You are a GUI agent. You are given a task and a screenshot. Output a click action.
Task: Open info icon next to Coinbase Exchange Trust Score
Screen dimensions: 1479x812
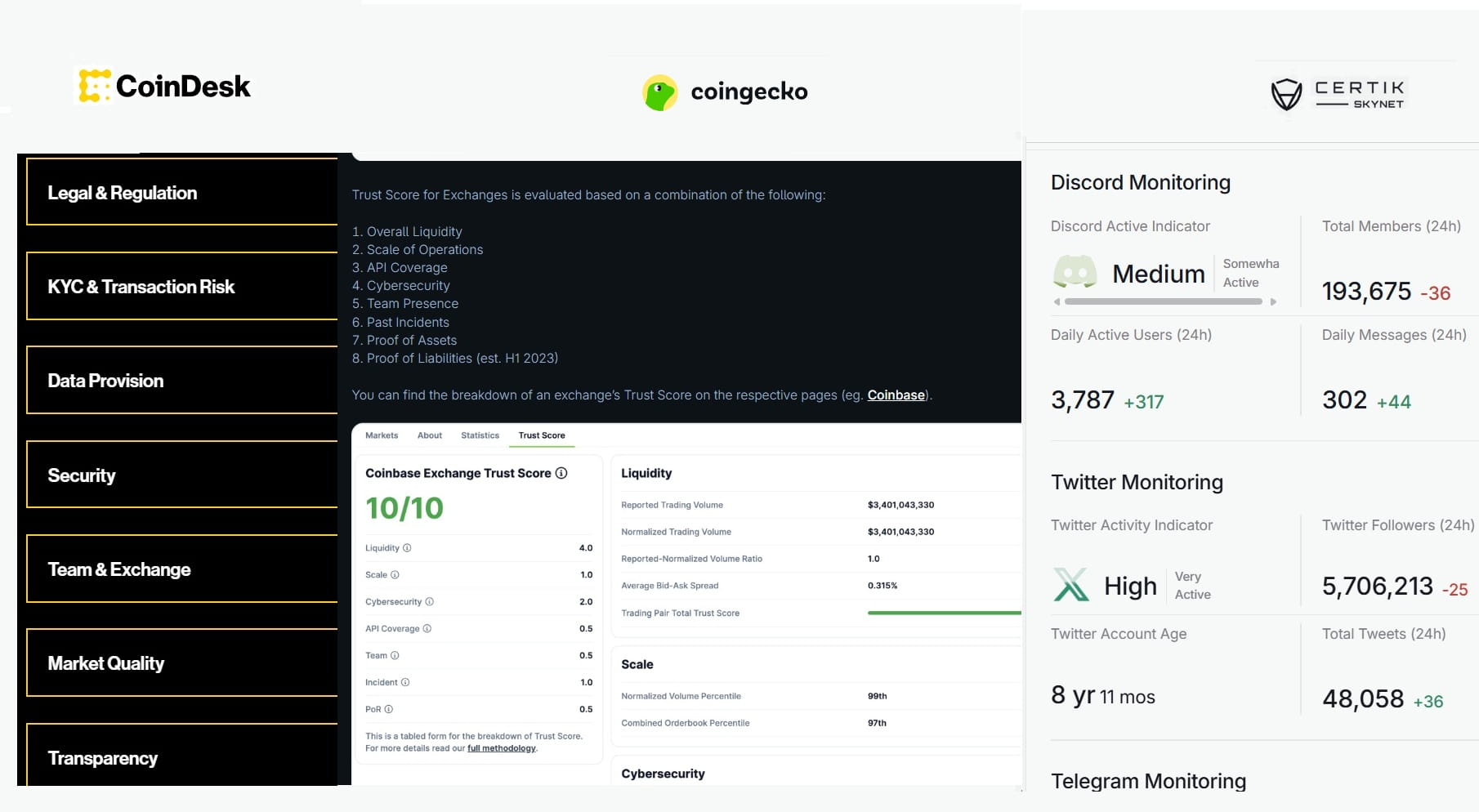pyautogui.click(x=561, y=473)
